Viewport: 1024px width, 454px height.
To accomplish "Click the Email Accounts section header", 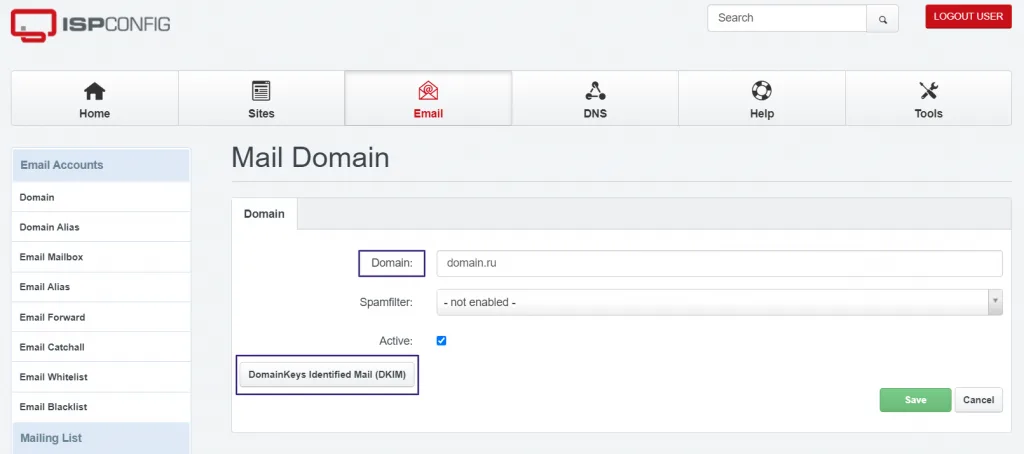I will (101, 165).
